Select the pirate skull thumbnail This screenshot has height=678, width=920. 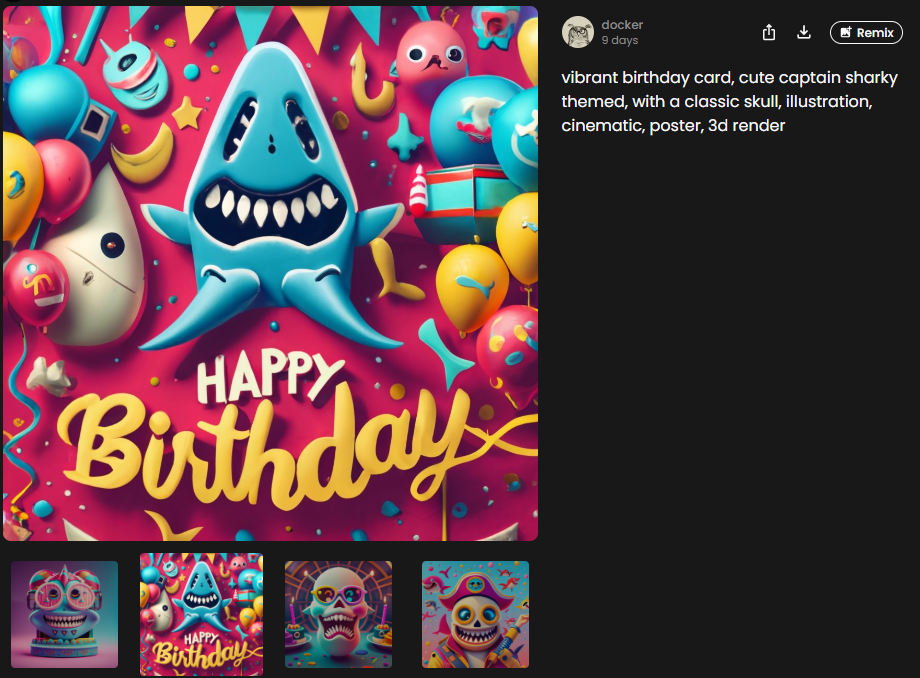coord(475,614)
